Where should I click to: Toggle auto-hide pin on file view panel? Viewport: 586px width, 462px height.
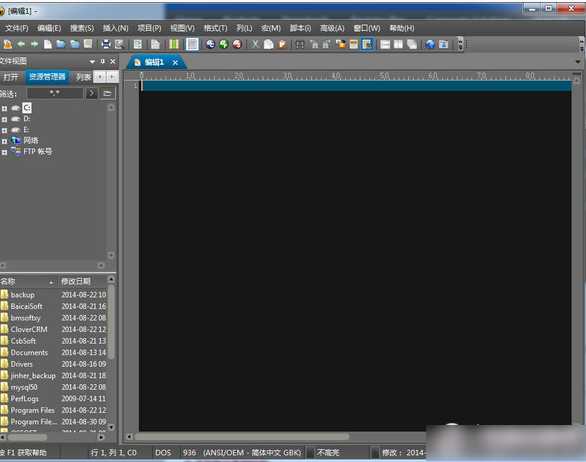[103, 61]
